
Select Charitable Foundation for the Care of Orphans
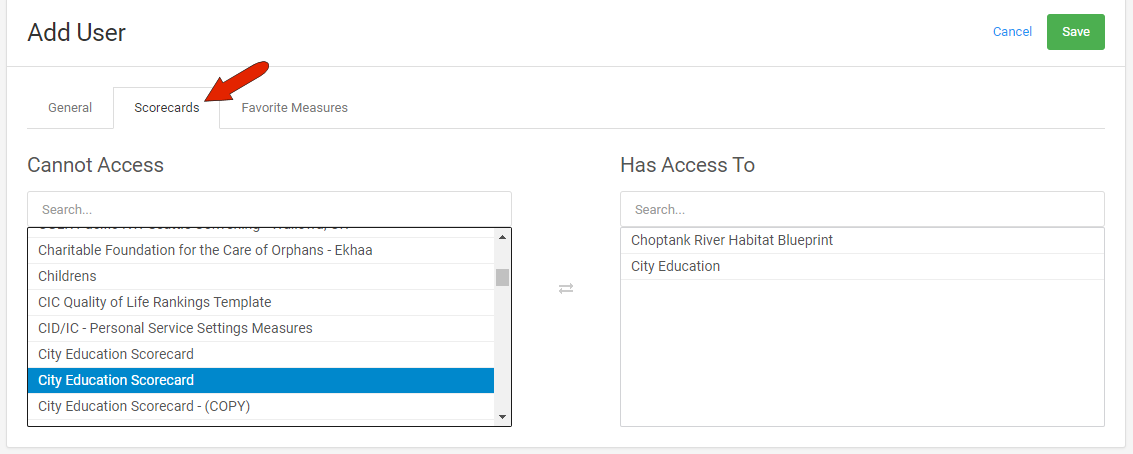pos(205,250)
